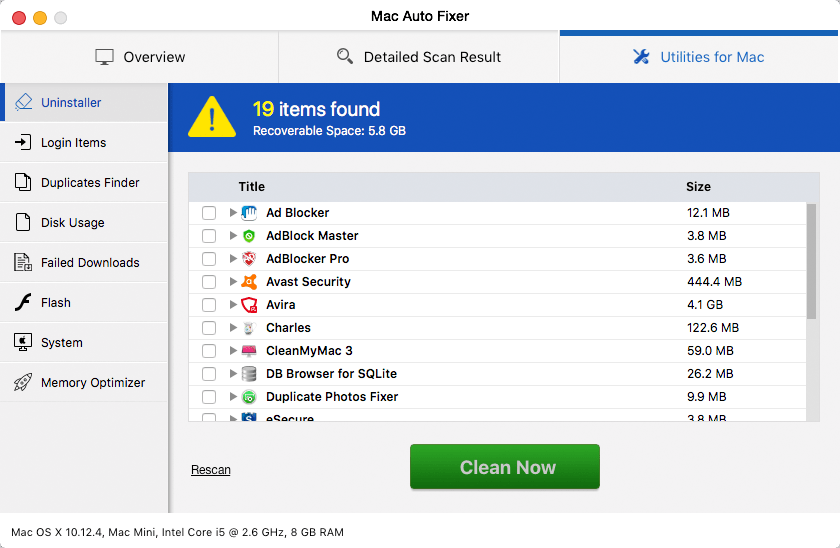This screenshot has width=840, height=548.
Task: Click the Avira red shield icon
Action: click(249, 305)
